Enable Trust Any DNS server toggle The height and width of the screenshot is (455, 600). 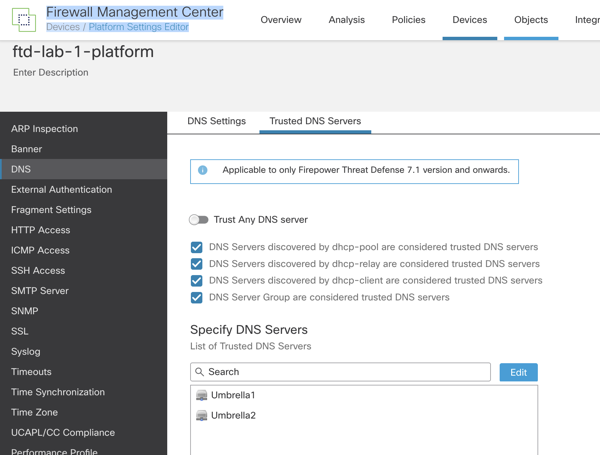click(199, 220)
